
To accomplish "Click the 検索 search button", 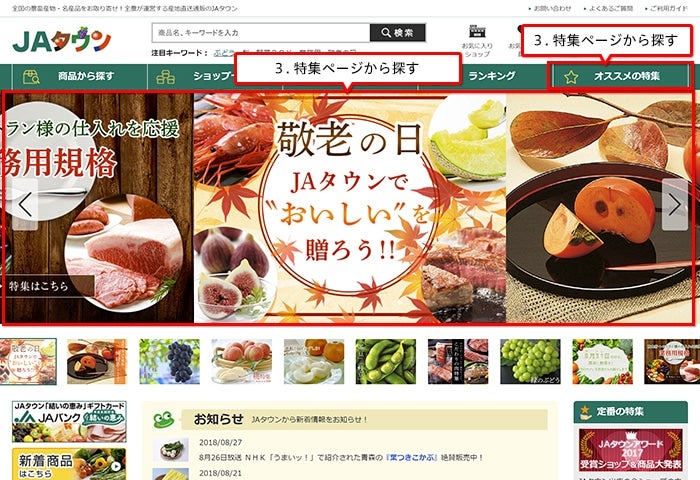I will [x=397, y=33].
